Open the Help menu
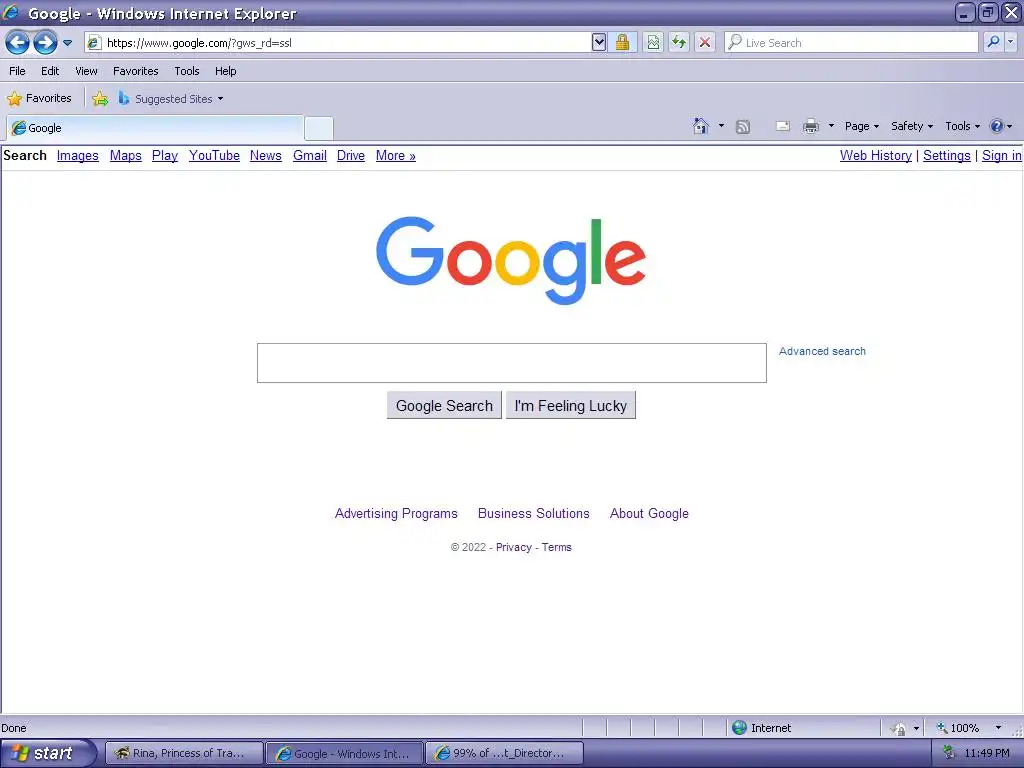This screenshot has height=768, width=1024. (x=225, y=71)
